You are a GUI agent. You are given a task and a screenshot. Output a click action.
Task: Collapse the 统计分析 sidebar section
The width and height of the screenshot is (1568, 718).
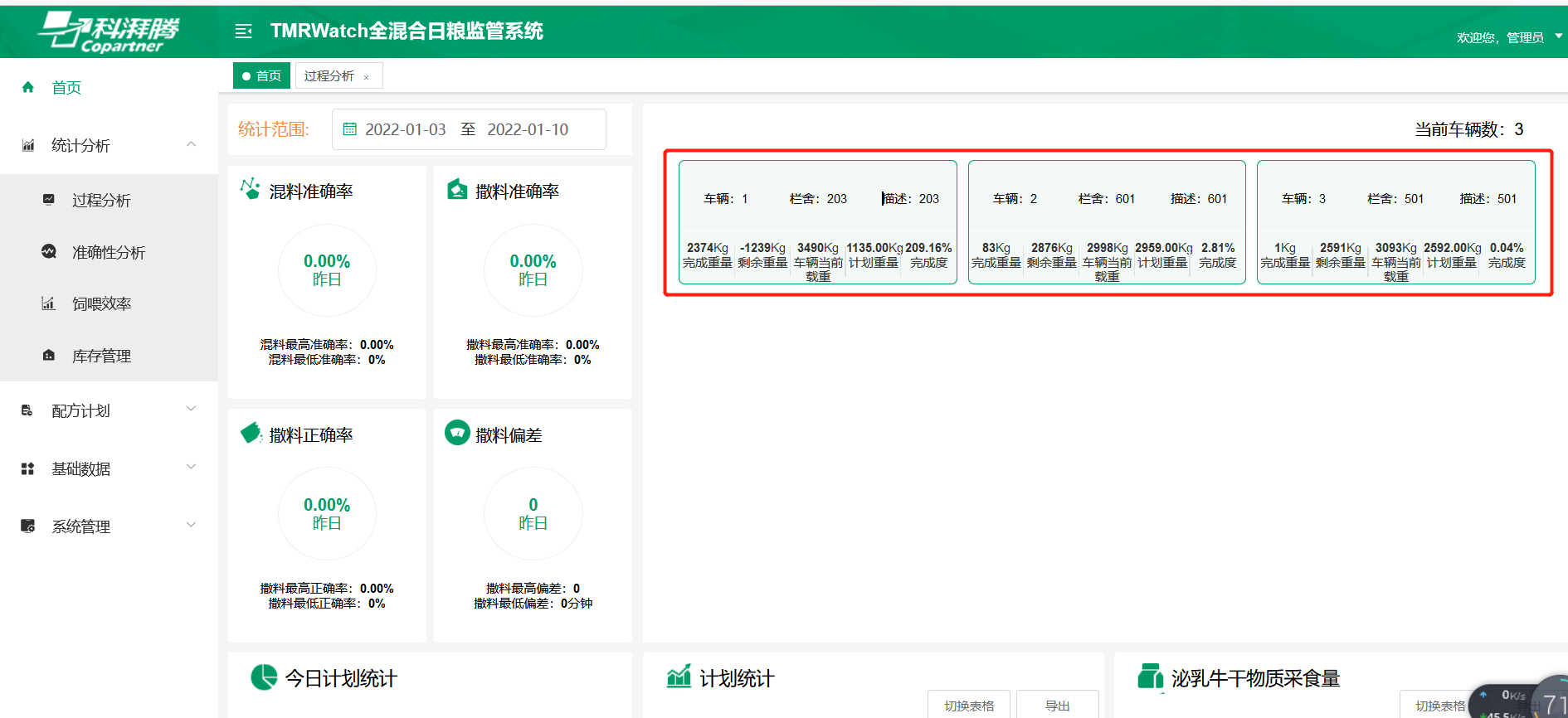(192, 144)
